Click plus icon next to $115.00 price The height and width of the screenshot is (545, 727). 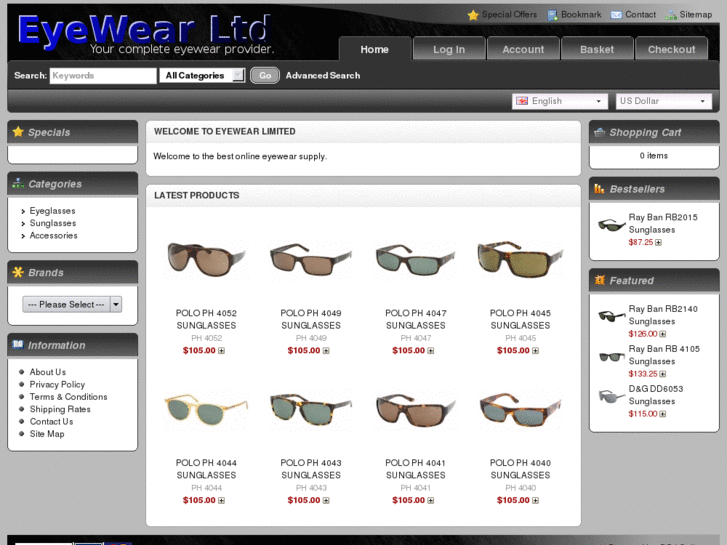663,414
